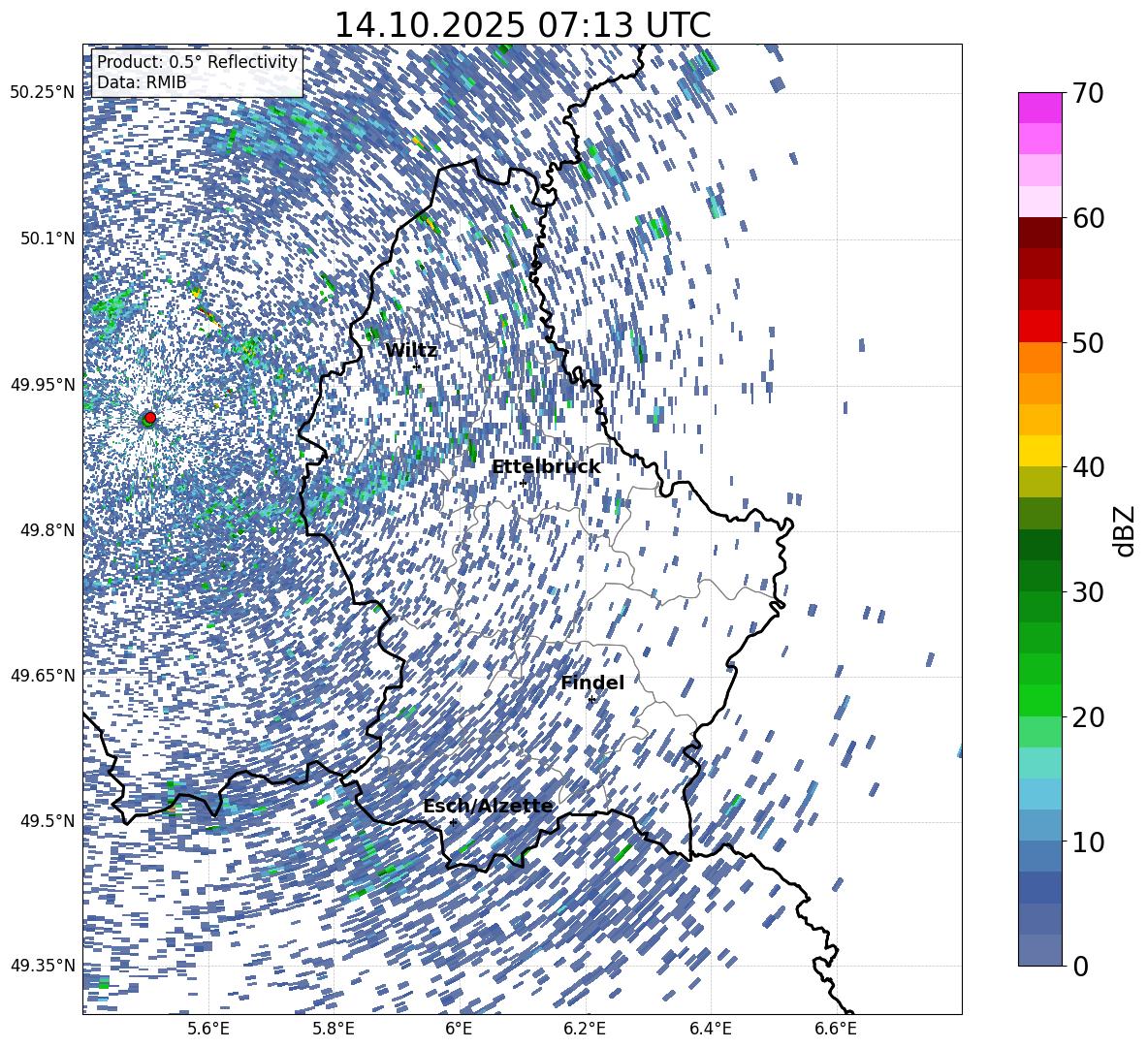Click the dBZ colorbar axis label
The image size is (1148, 1048).
tap(1125, 531)
